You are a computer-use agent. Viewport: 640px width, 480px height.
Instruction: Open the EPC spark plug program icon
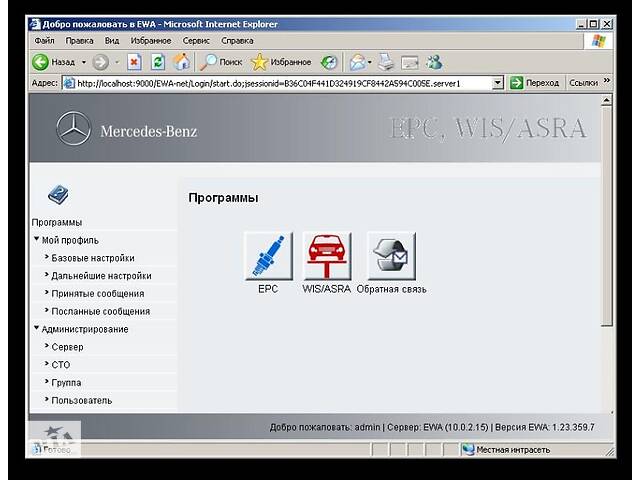[x=269, y=256]
